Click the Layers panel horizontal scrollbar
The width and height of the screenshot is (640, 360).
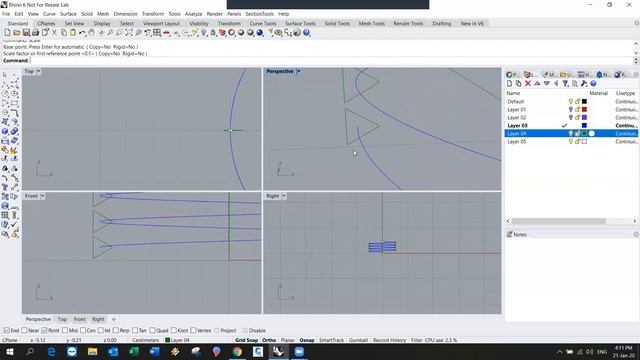559,221
